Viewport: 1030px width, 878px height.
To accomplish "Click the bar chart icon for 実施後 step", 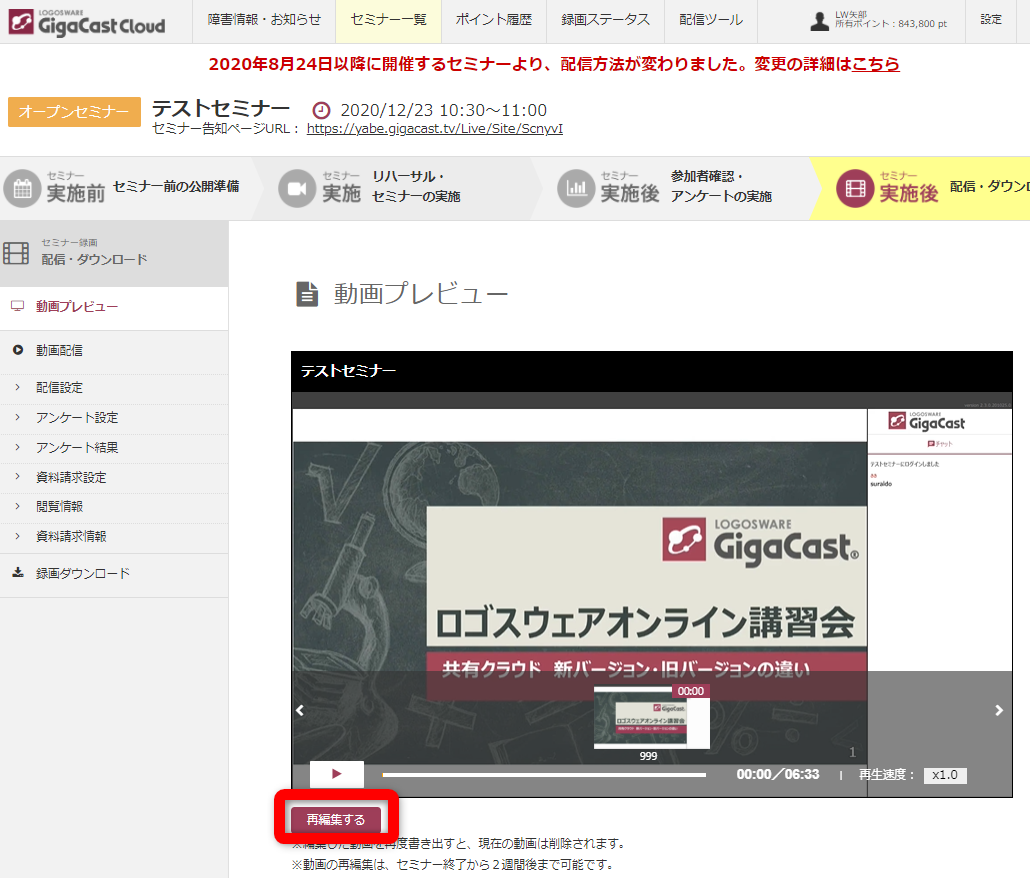I will [576, 188].
